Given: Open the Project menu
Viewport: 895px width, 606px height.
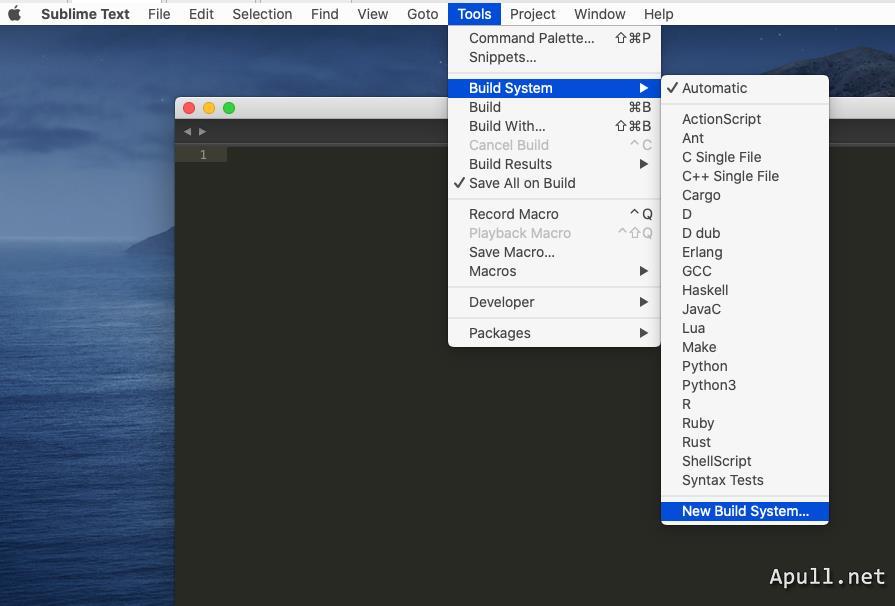Looking at the screenshot, I should click(533, 14).
